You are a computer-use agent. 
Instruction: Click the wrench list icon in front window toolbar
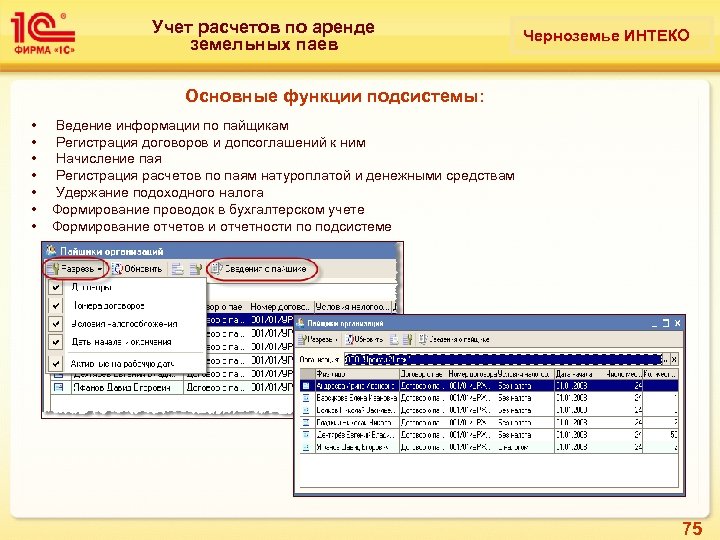407,340
